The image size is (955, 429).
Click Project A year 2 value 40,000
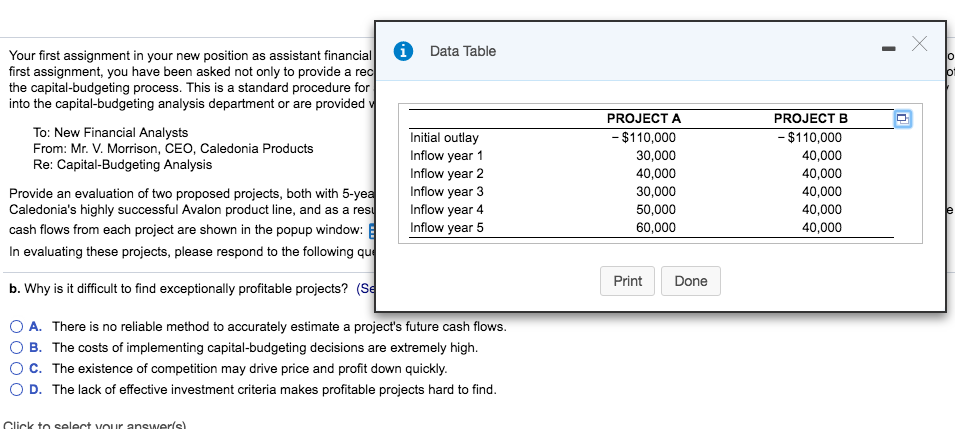pyautogui.click(x=655, y=174)
